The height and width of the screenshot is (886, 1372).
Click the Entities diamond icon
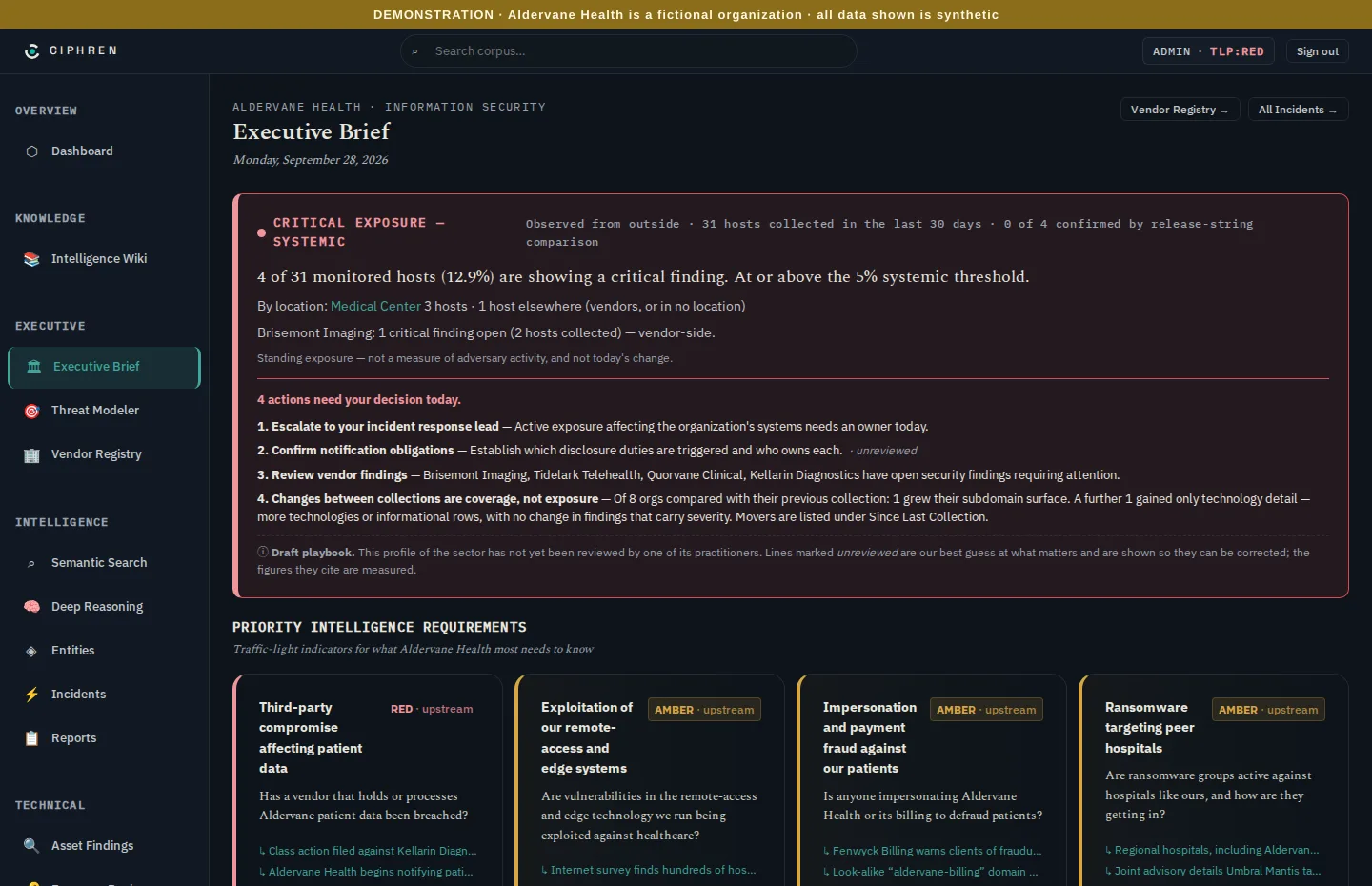(32, 651)
